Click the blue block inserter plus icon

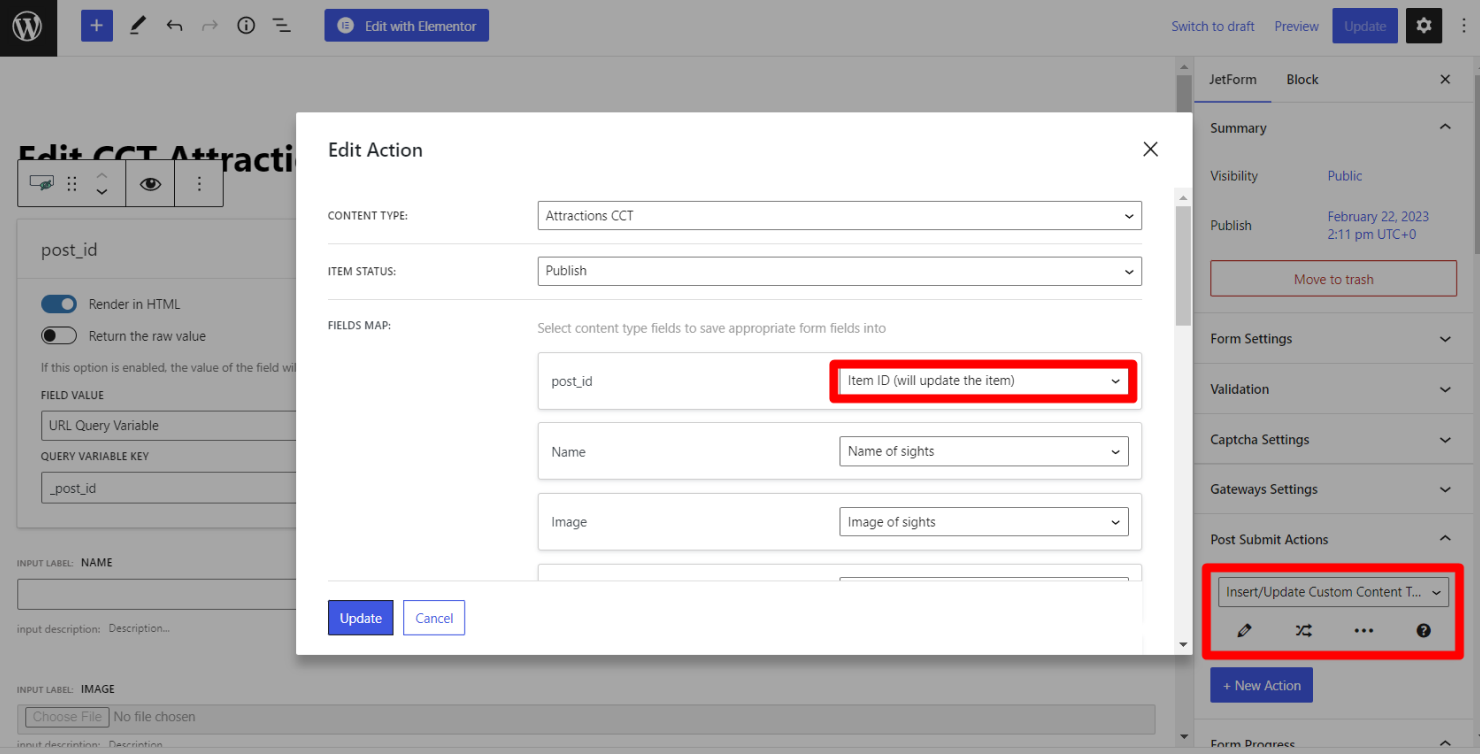point(96,26)
